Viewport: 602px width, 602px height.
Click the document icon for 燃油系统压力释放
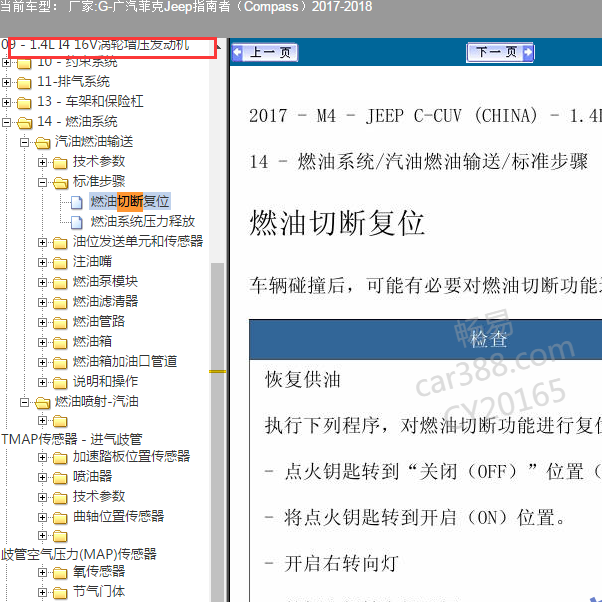77,222
